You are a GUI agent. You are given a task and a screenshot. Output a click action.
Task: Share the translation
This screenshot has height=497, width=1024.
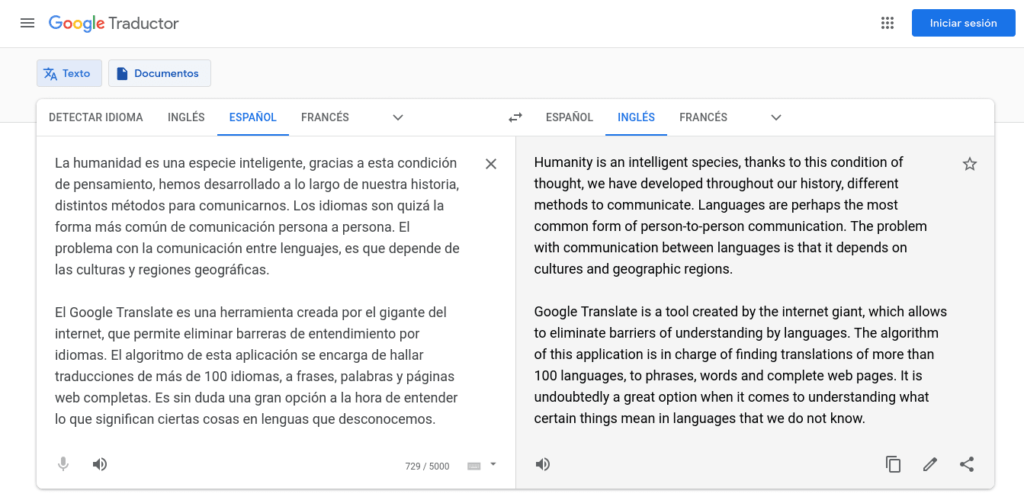(x=967, y=464)
